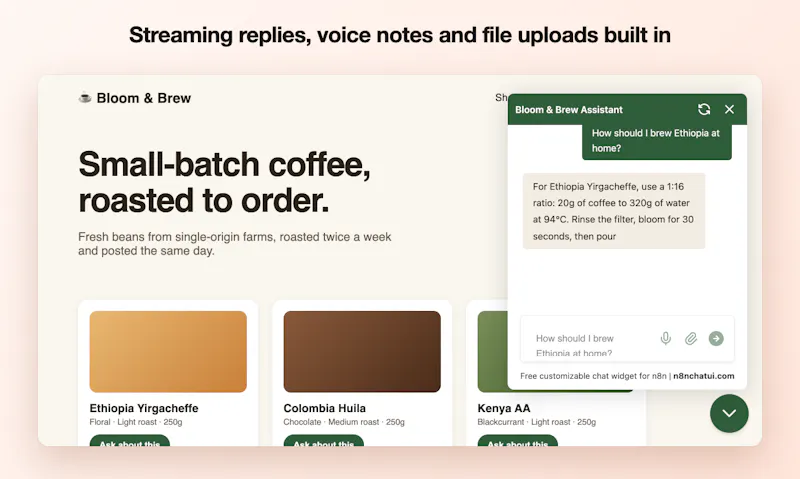Click 'Blackcurrant · Light roast · 250g' description
Viewport: 800px width, 479px height.
coord(536,422)
